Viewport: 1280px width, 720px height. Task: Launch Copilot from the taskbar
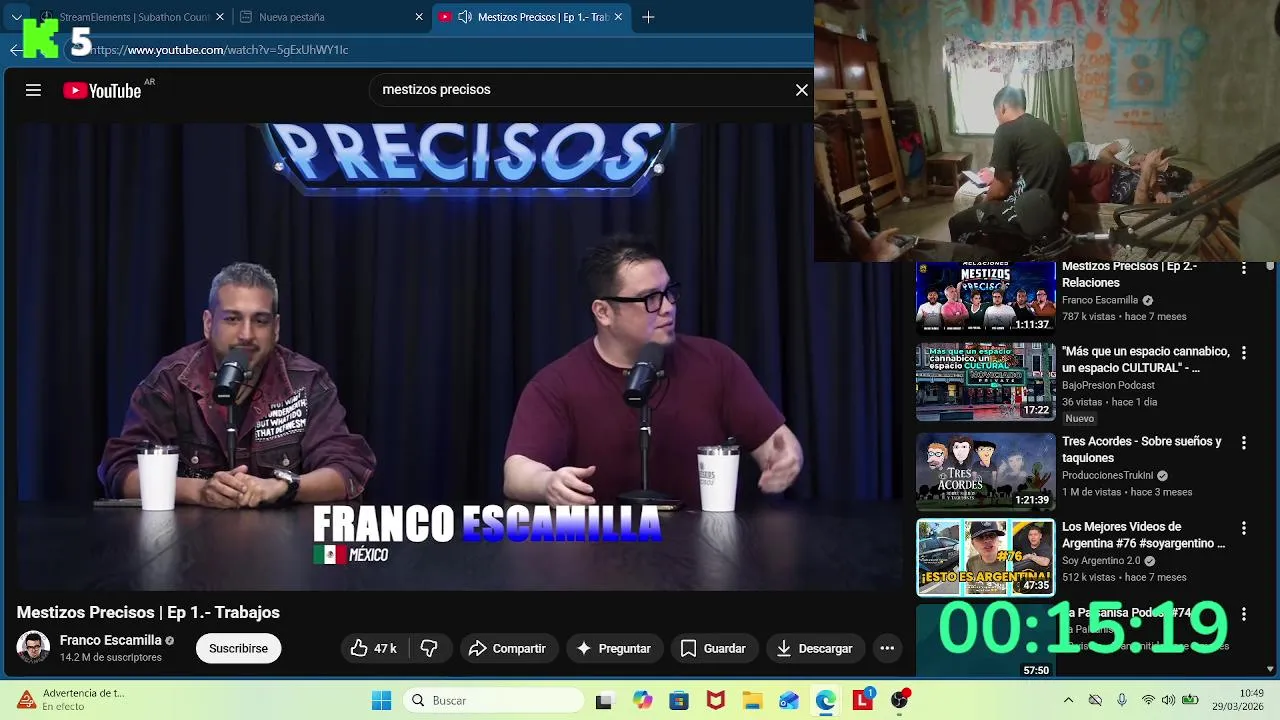point(642,701)
